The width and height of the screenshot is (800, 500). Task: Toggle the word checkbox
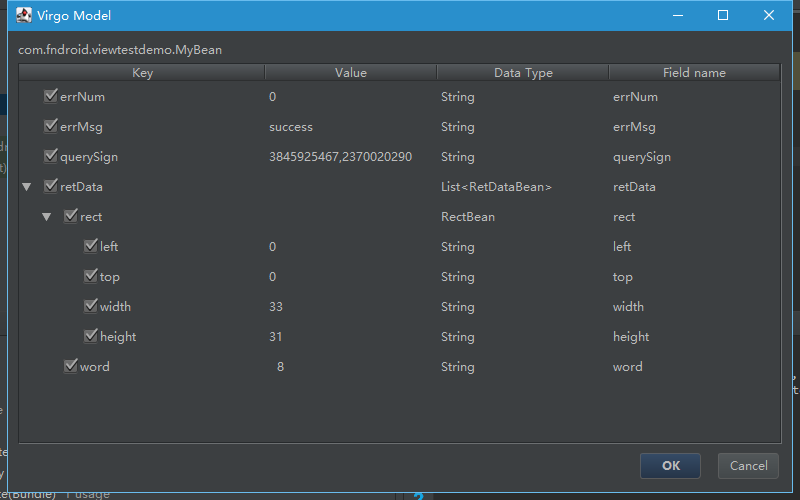[x=71, y=367]
